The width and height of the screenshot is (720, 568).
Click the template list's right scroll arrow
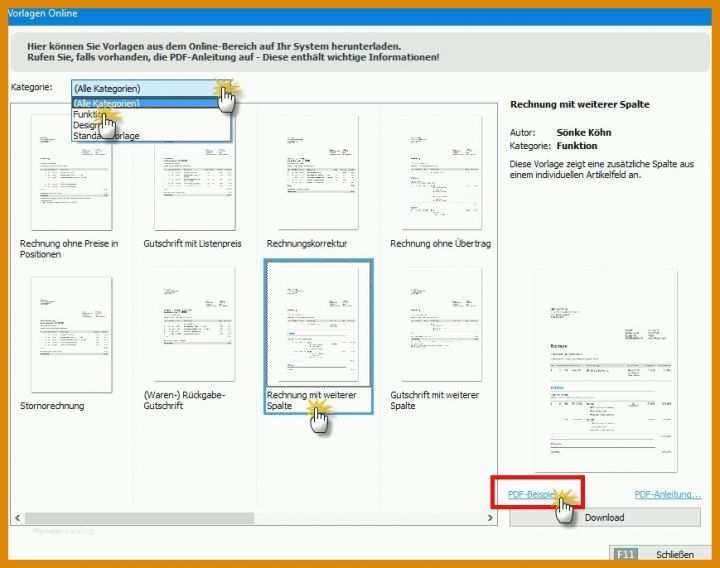490,518
